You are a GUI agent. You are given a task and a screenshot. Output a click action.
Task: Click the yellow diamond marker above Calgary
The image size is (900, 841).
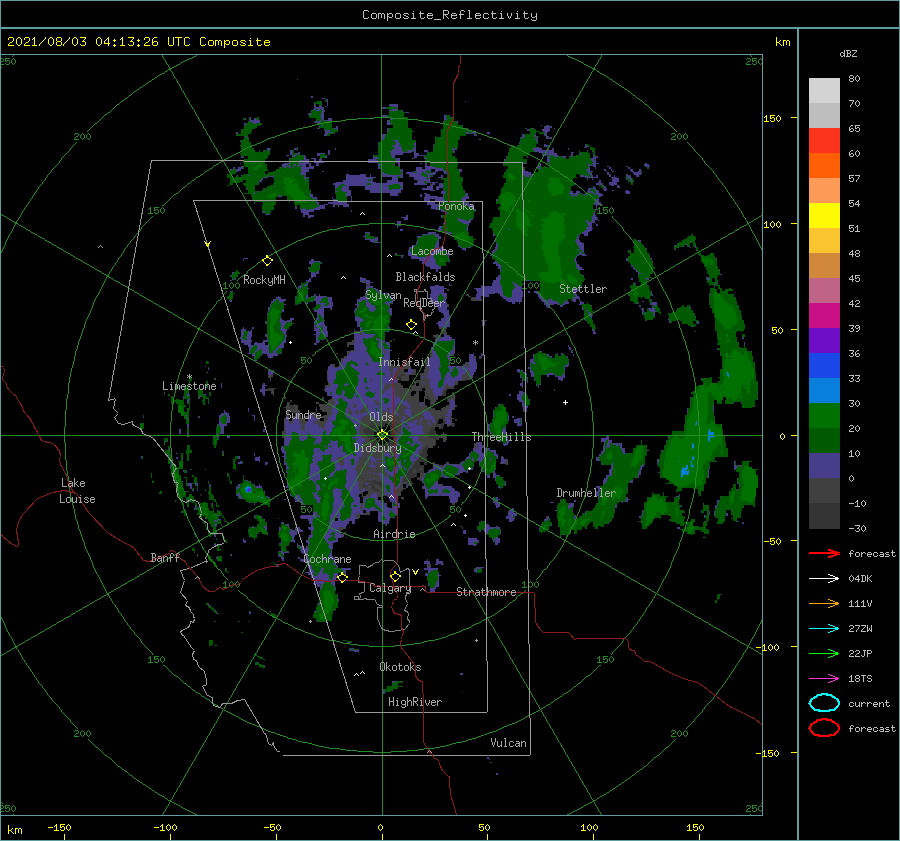395,576
